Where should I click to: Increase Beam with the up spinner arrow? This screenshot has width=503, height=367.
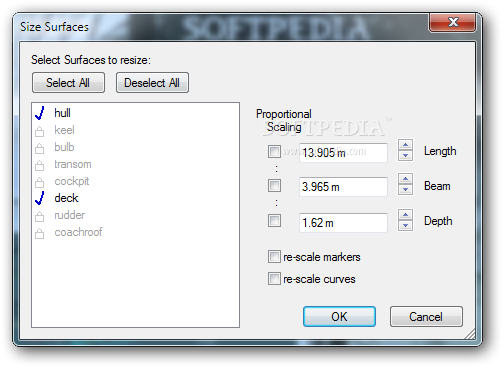(x=405, y=179)
